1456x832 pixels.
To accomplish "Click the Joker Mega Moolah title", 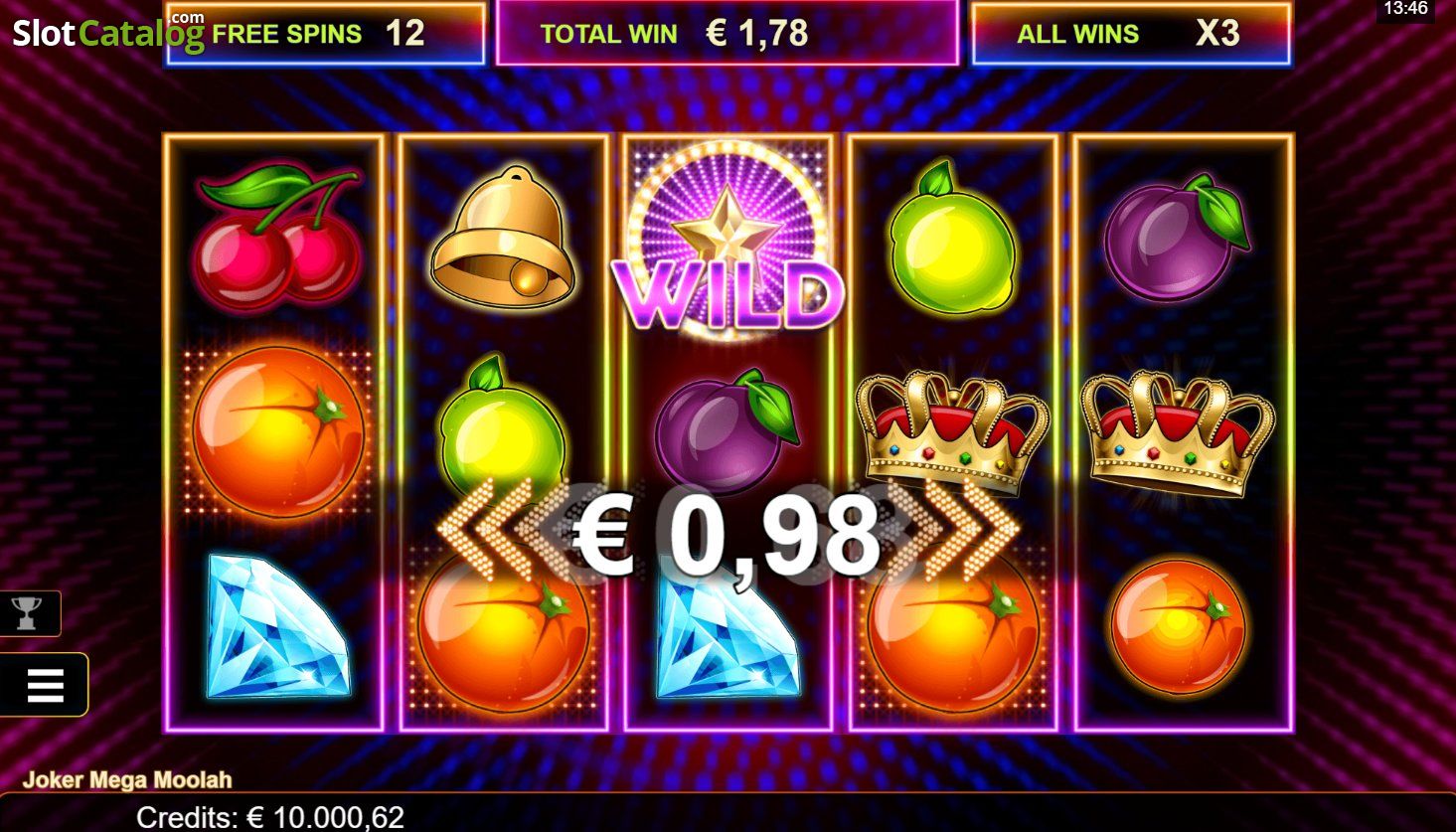I will [127, 779].
